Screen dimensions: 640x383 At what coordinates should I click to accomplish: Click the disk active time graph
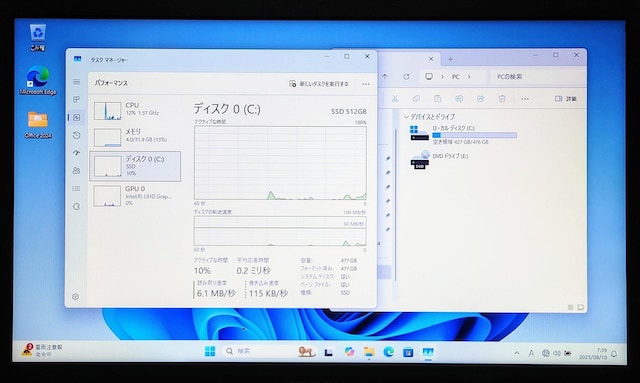click(x=280, y=163)
